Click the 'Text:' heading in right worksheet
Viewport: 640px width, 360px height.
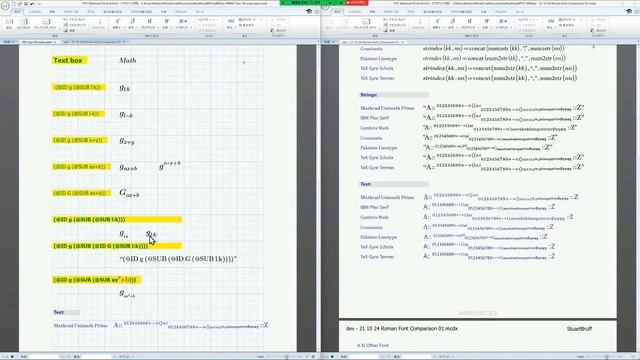tap(365, 184)
